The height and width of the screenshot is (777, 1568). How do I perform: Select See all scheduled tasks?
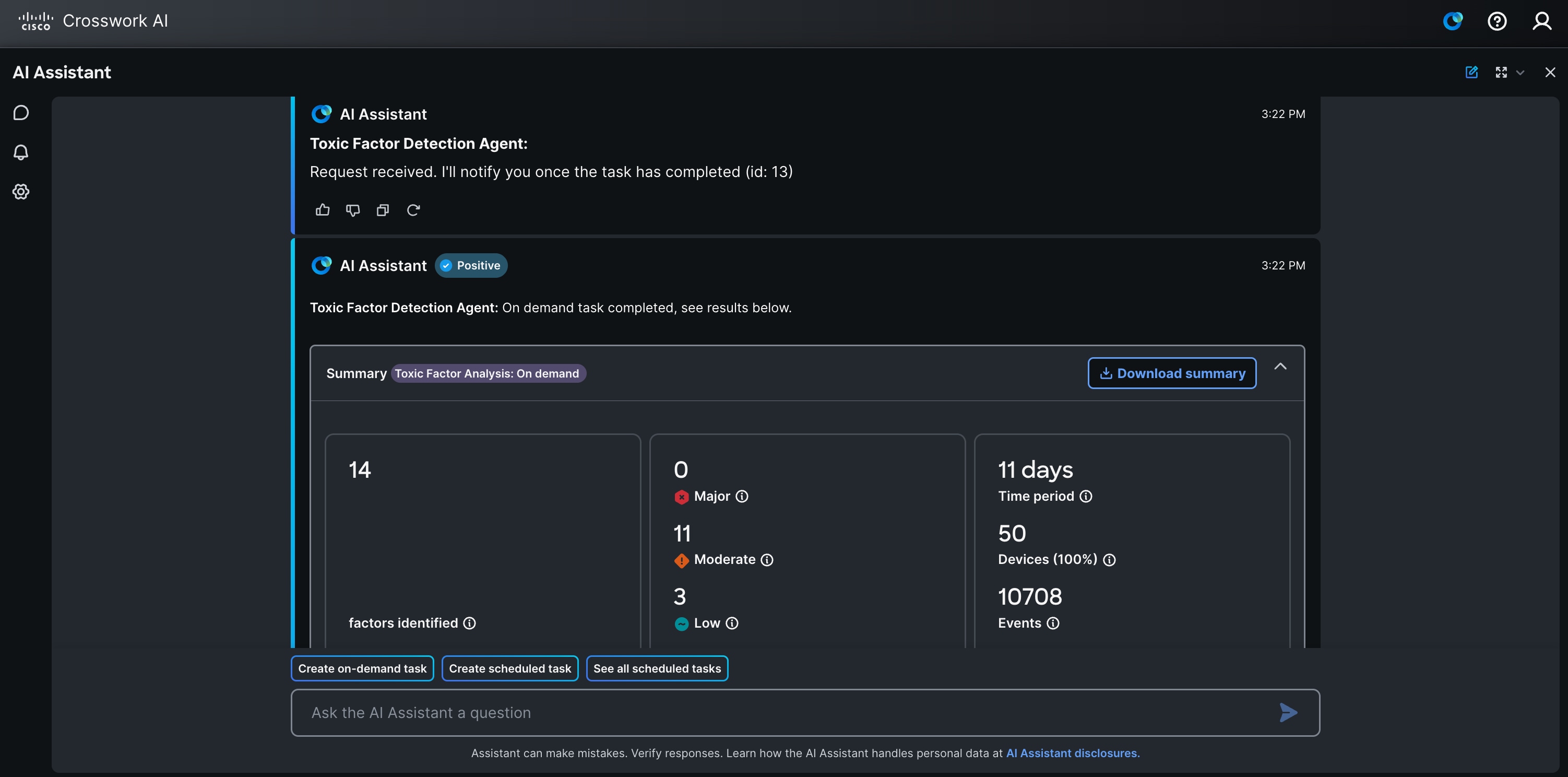[657, 668]
